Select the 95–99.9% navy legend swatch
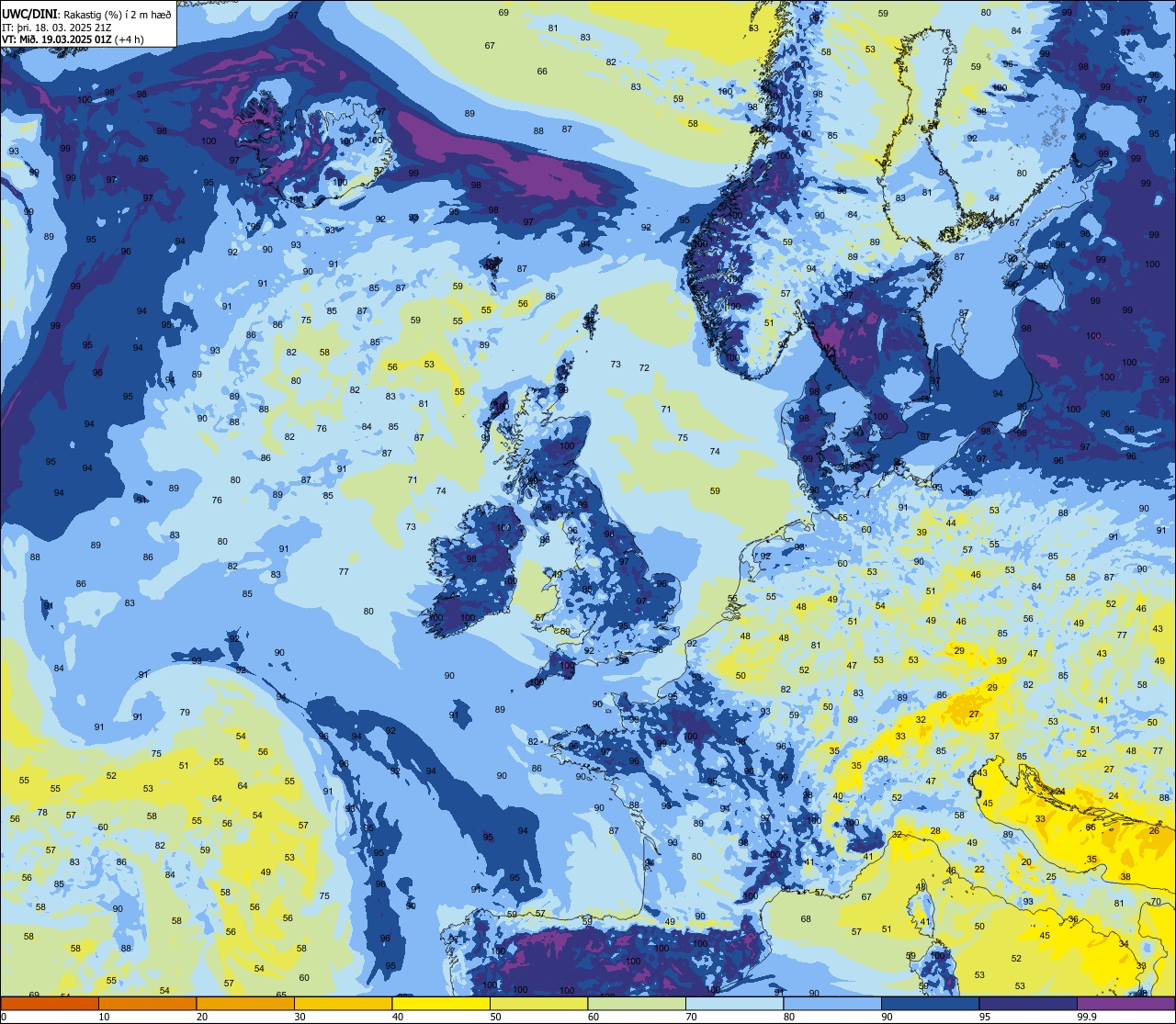 click(1028, 1003)
